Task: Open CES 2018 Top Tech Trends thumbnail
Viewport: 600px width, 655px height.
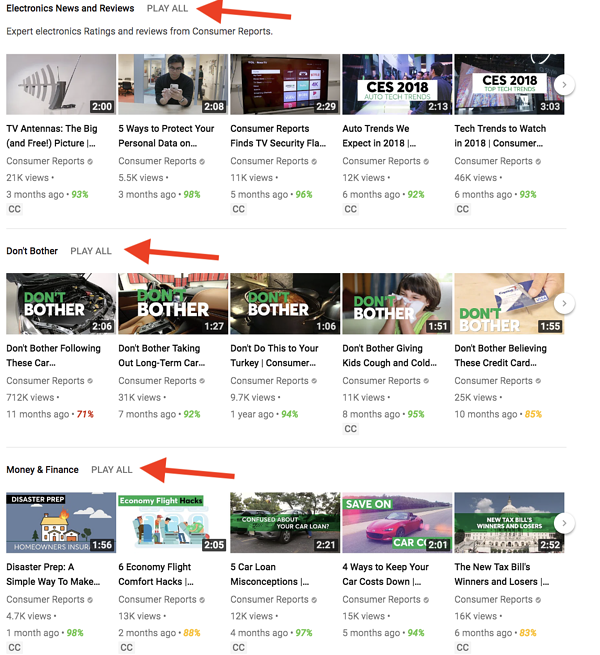Action: pos(509,84)
